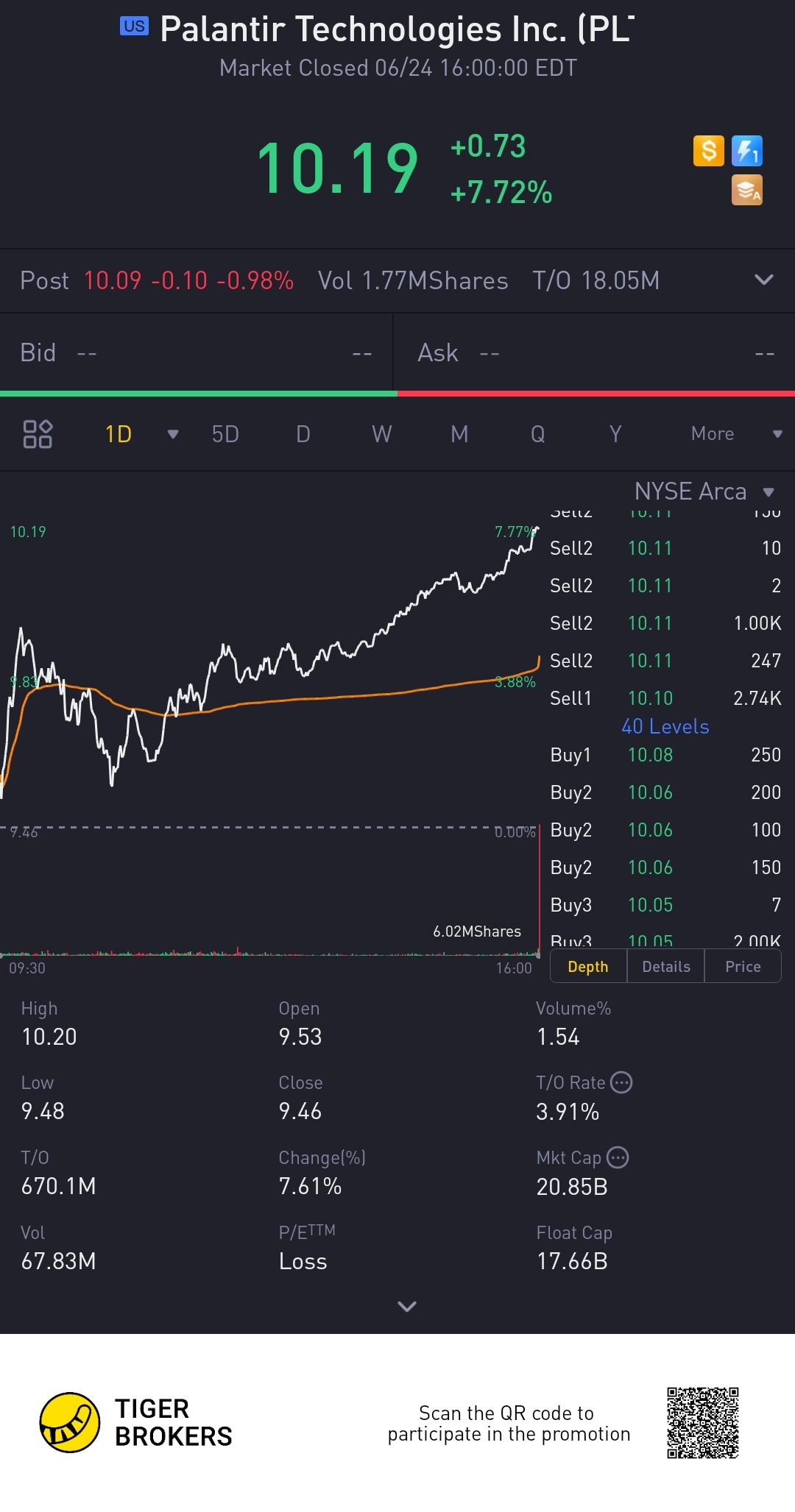795x1512 pixels.
Task: Tap the 10.19 last price
Action: tap(337, 169)
